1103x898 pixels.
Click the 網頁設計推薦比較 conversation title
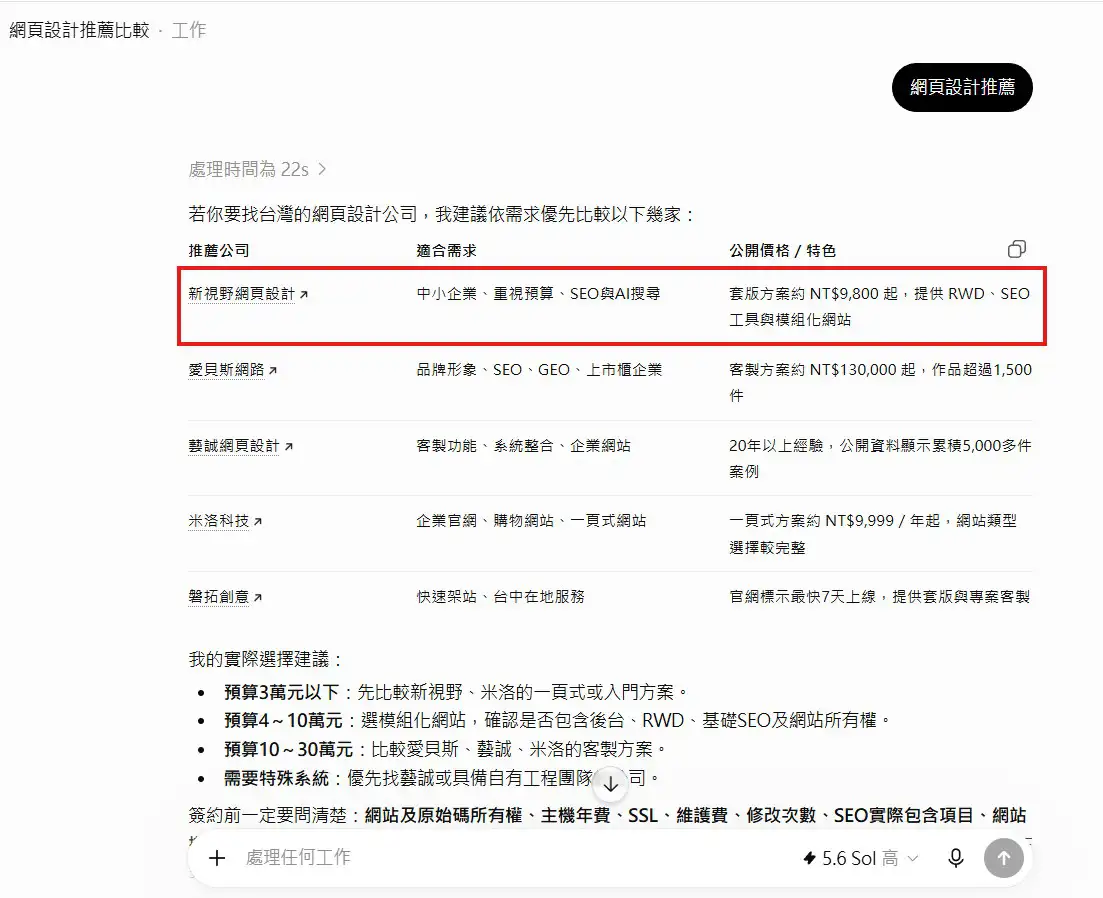(x=79, y=30)
